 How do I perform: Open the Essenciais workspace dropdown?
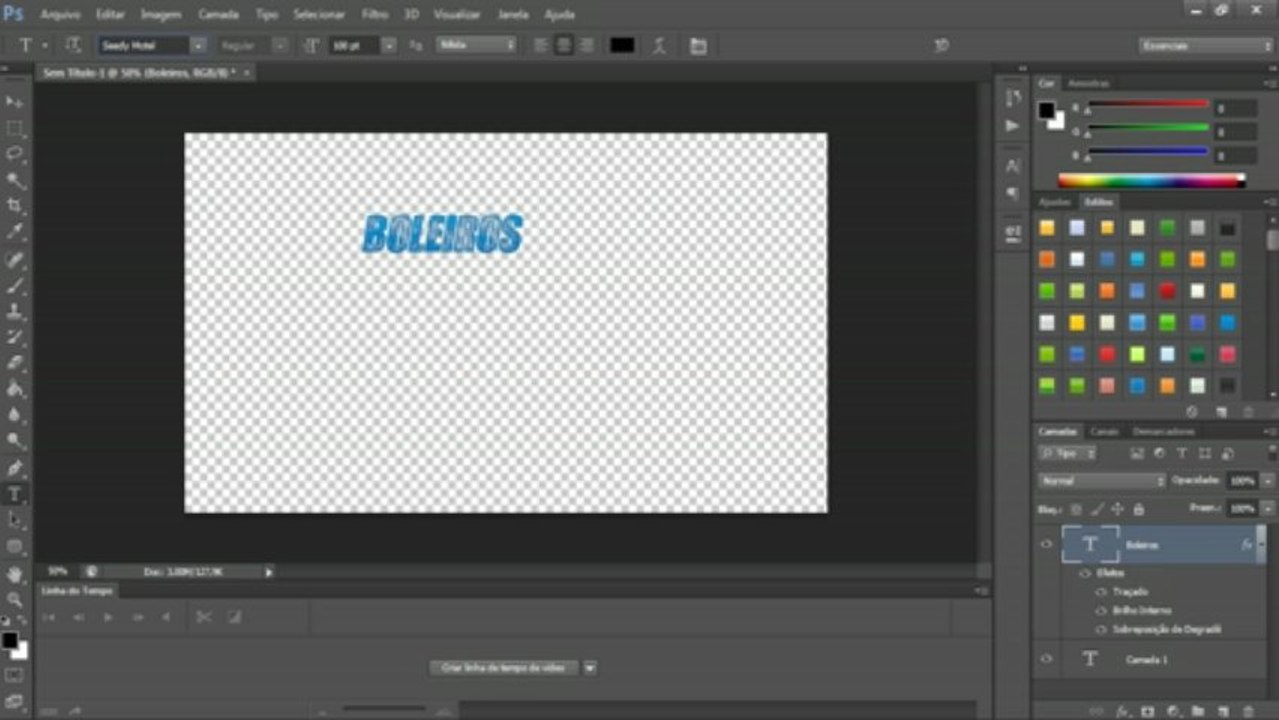1206,45
